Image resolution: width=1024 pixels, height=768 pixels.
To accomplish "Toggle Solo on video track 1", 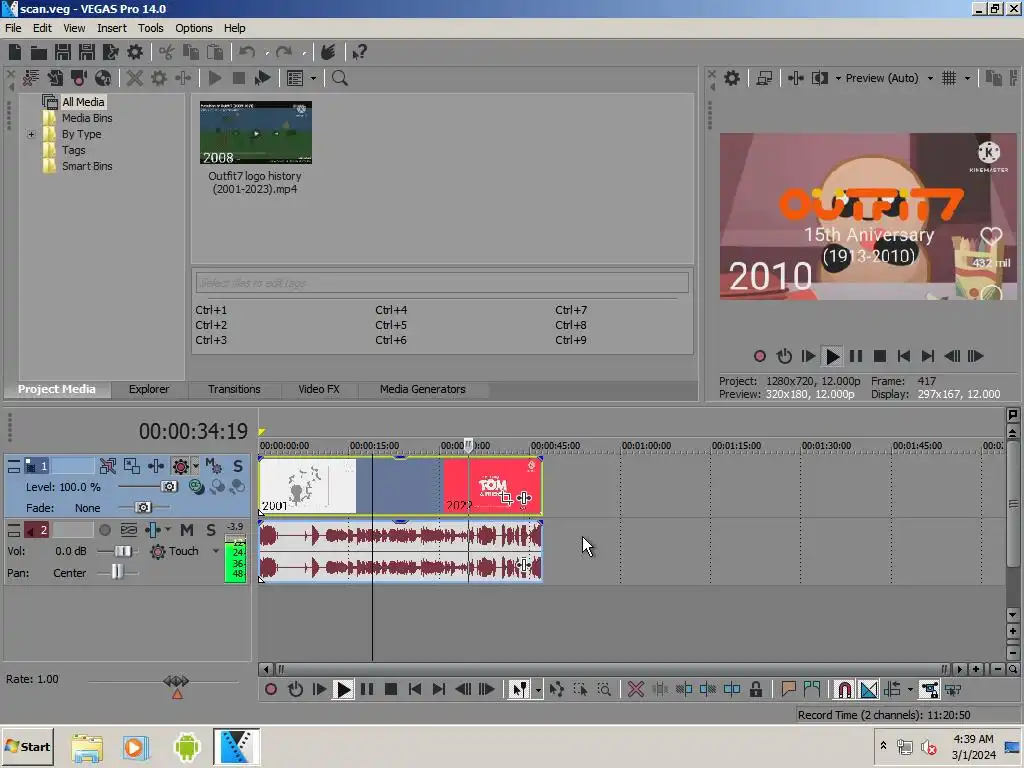I will point(238,466).
